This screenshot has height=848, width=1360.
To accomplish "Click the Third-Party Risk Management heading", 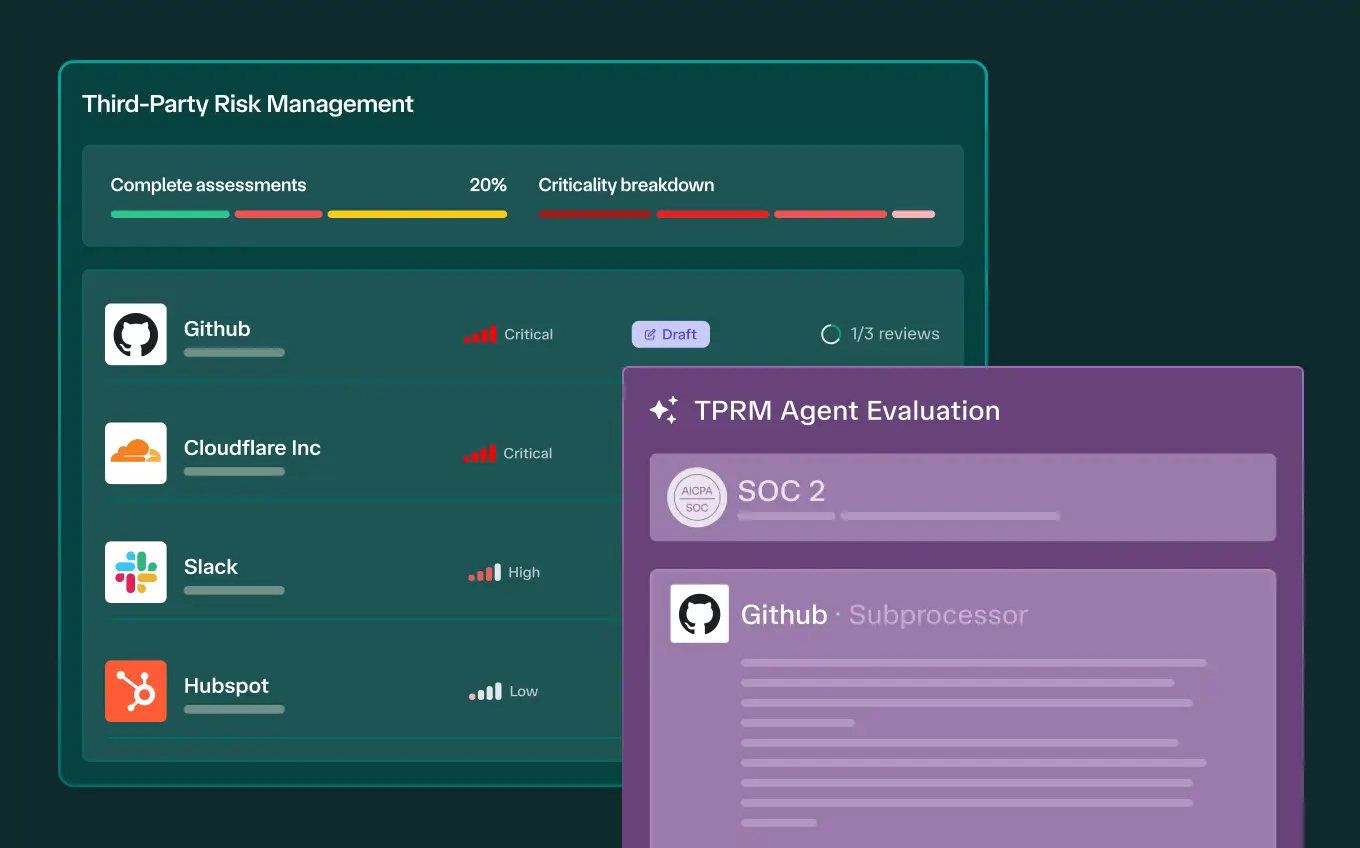I will pos(248,104).
